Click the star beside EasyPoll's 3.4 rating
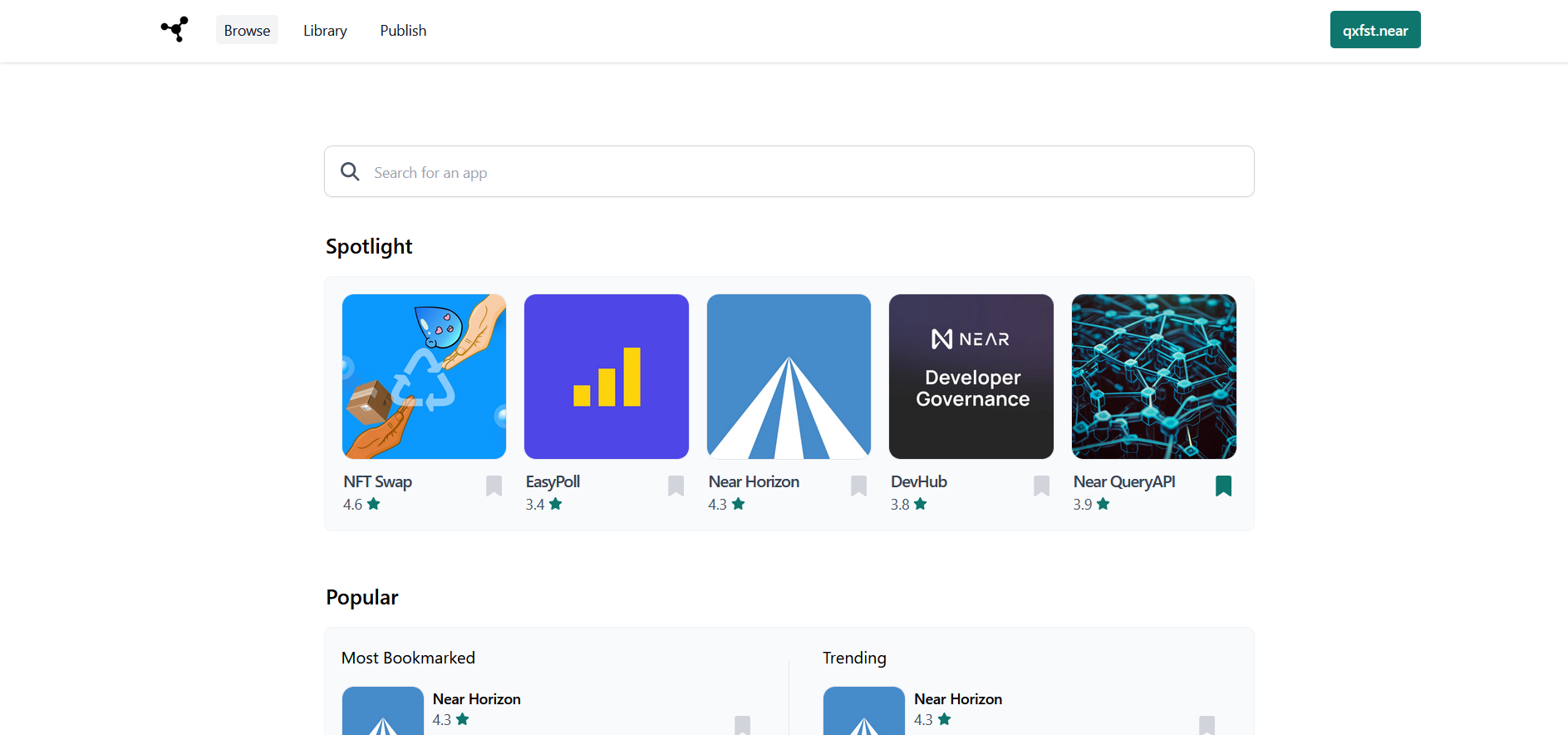Viewport: 1568px width, 735px height. tap(556, 504)
